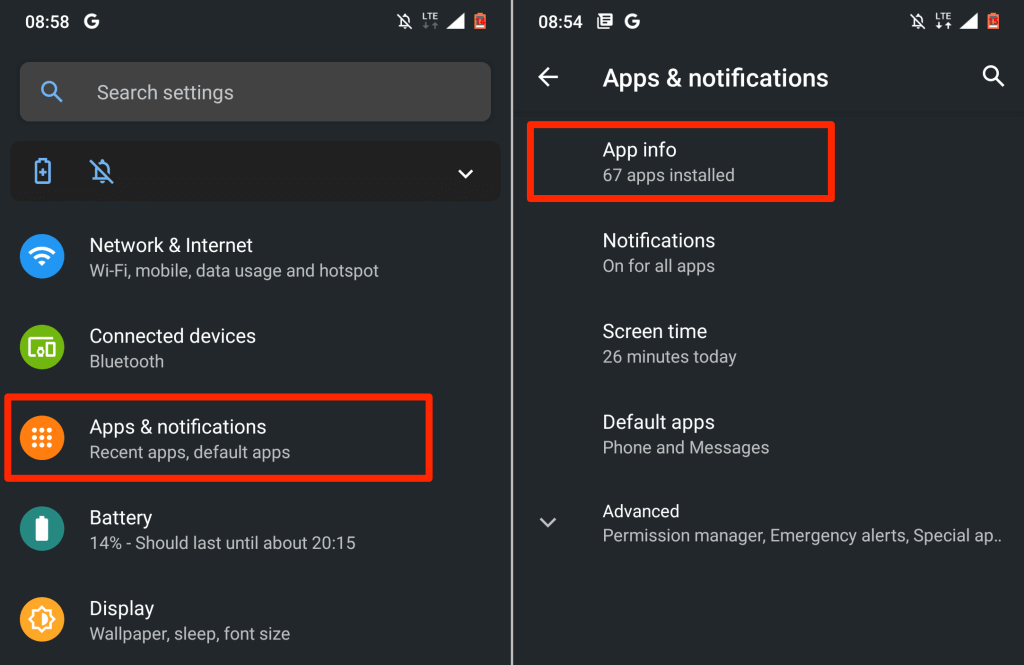The image size is (1024, 665).
Task: Open Advanced permission manager options
Action: 800,523
